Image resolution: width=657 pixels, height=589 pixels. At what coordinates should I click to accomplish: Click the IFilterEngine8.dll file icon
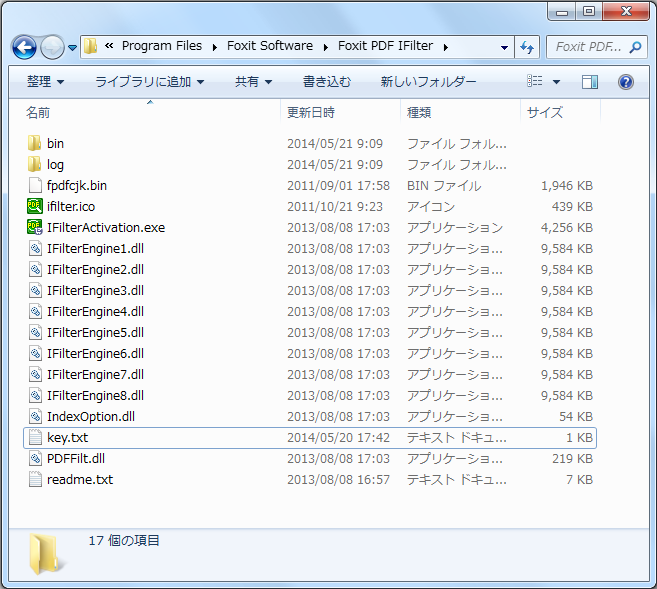(35, 395)
